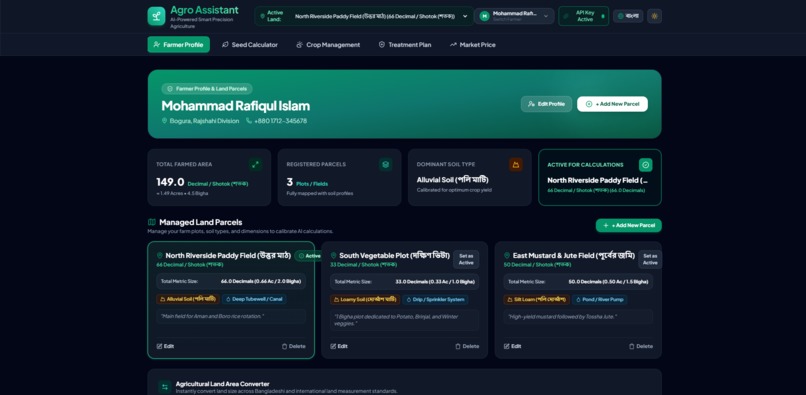The width and height of the screenshot is (806, 395).
Task: Click the Registered Parcels layers icon
Action: tap(386, 165)
